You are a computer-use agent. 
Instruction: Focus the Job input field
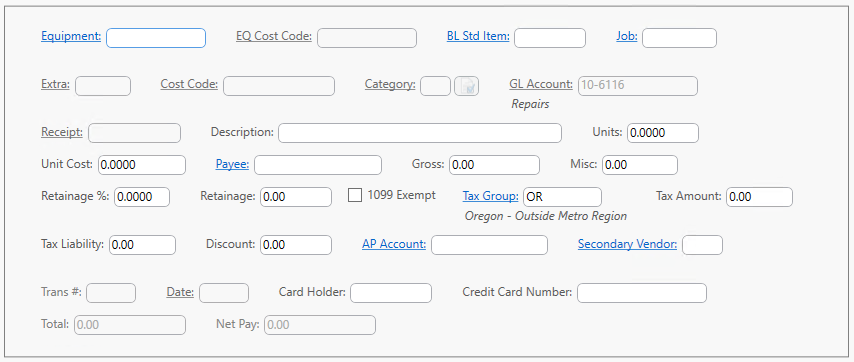click(680, 38)
